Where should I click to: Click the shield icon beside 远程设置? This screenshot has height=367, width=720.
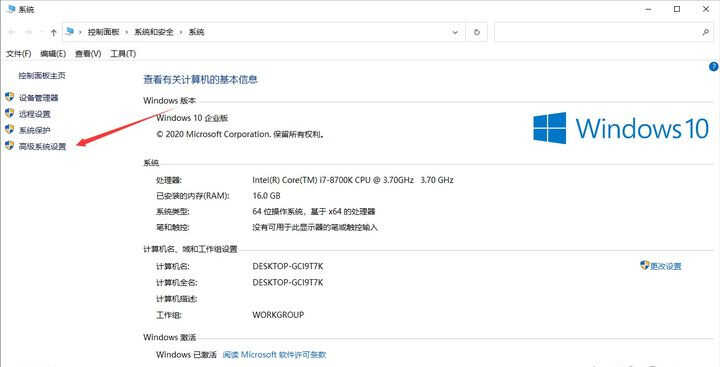[x=10, y=113]
